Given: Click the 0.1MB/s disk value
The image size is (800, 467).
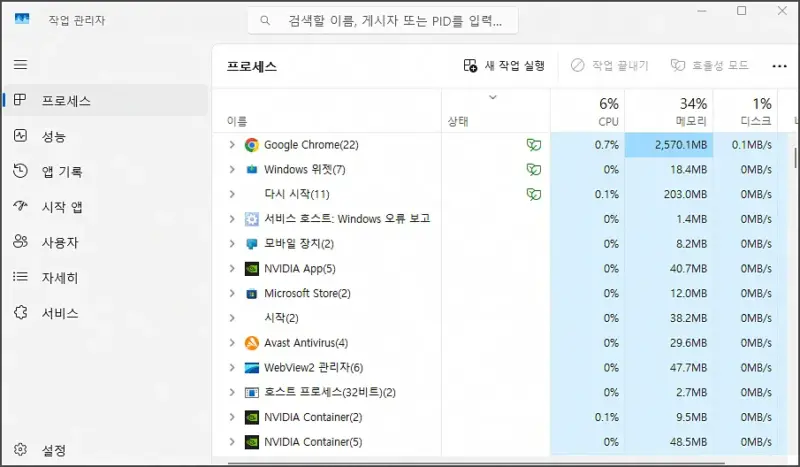Looking at the screenshot, I should [752, 145].
